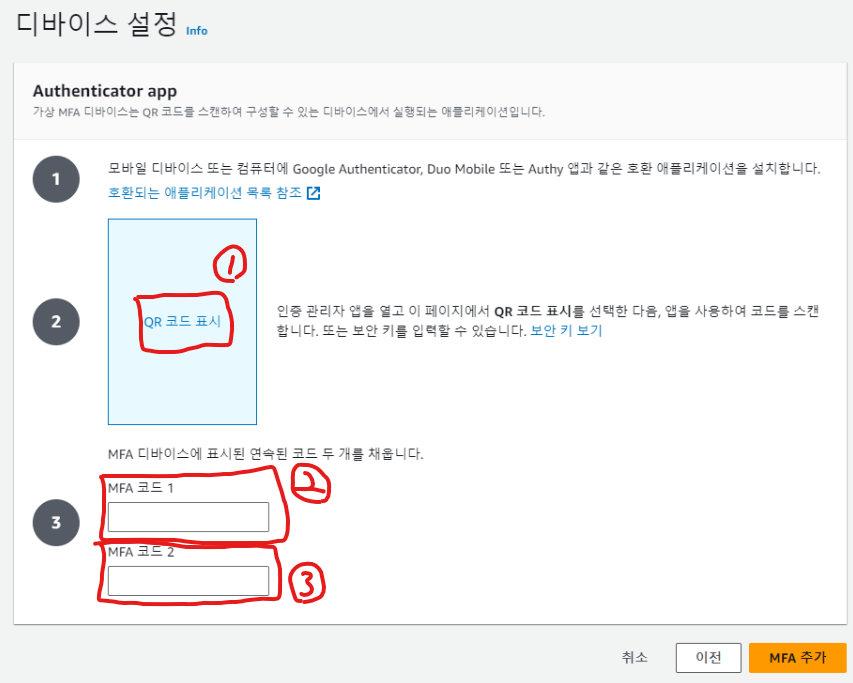Go back with the 이전 button
Screen dimensions: 853x683
point(708,657)
